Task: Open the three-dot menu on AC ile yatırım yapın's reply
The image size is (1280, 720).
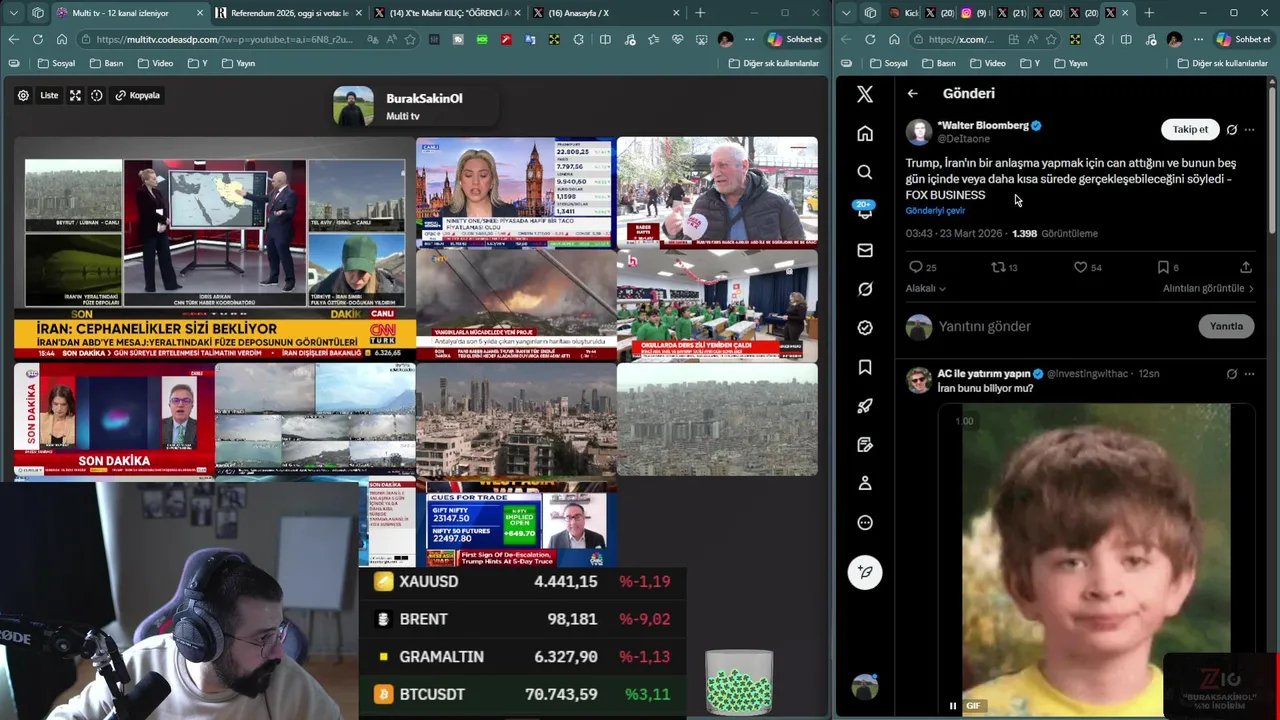Action: coord(1249,374)
